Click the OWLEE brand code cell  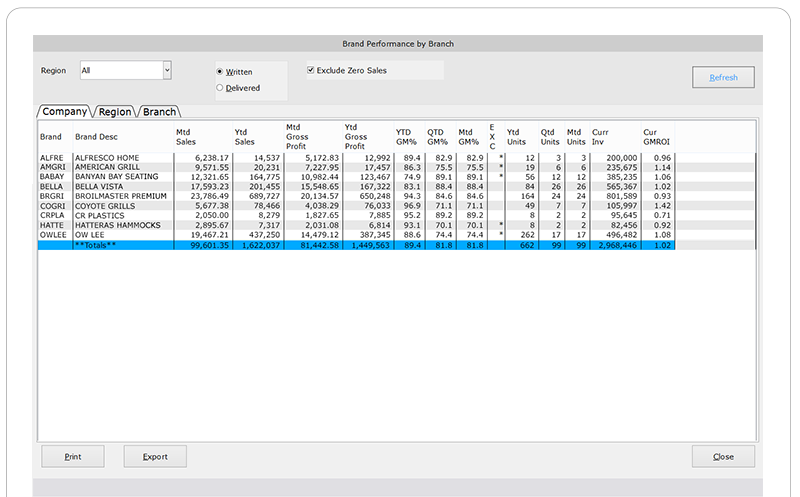coord(53,235)
